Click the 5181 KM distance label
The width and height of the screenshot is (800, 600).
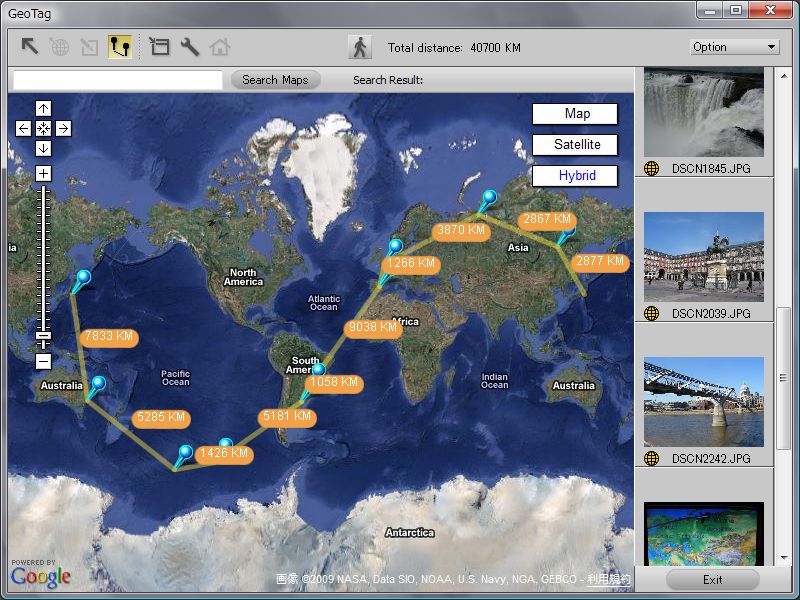tap(287, 417)
